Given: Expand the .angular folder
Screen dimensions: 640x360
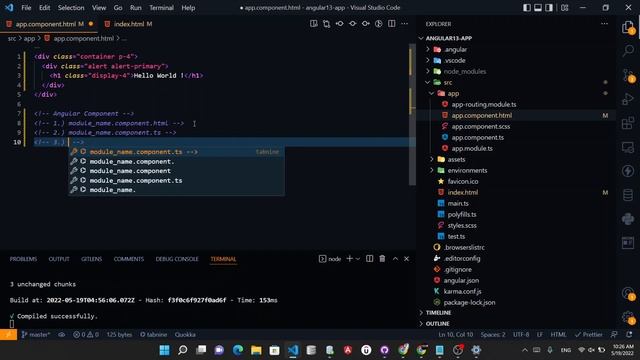Looking at the screenshot, I should 428,49.
